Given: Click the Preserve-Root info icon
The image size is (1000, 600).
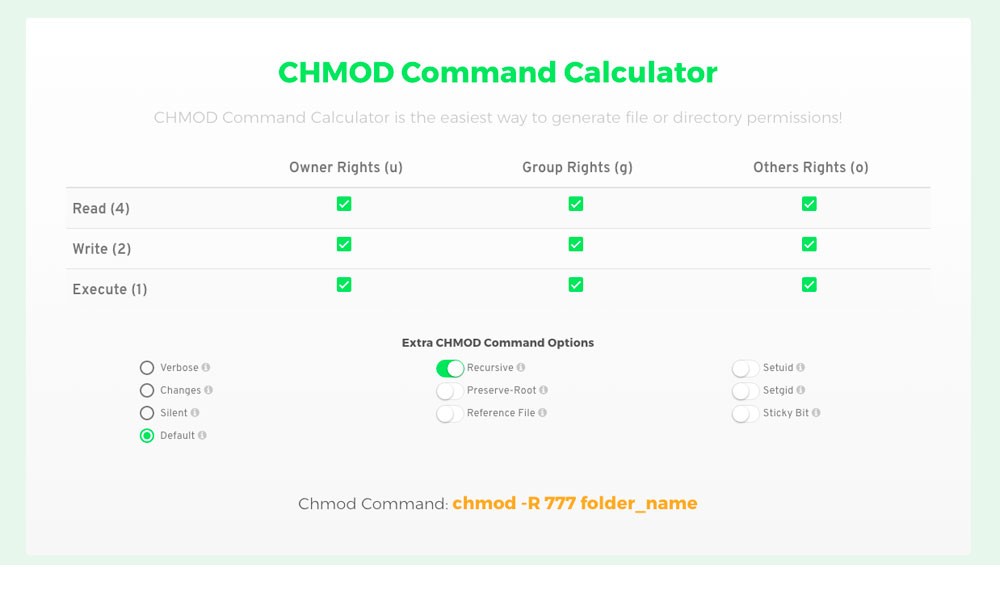Looking at the screenshot, I should point(544,390).
